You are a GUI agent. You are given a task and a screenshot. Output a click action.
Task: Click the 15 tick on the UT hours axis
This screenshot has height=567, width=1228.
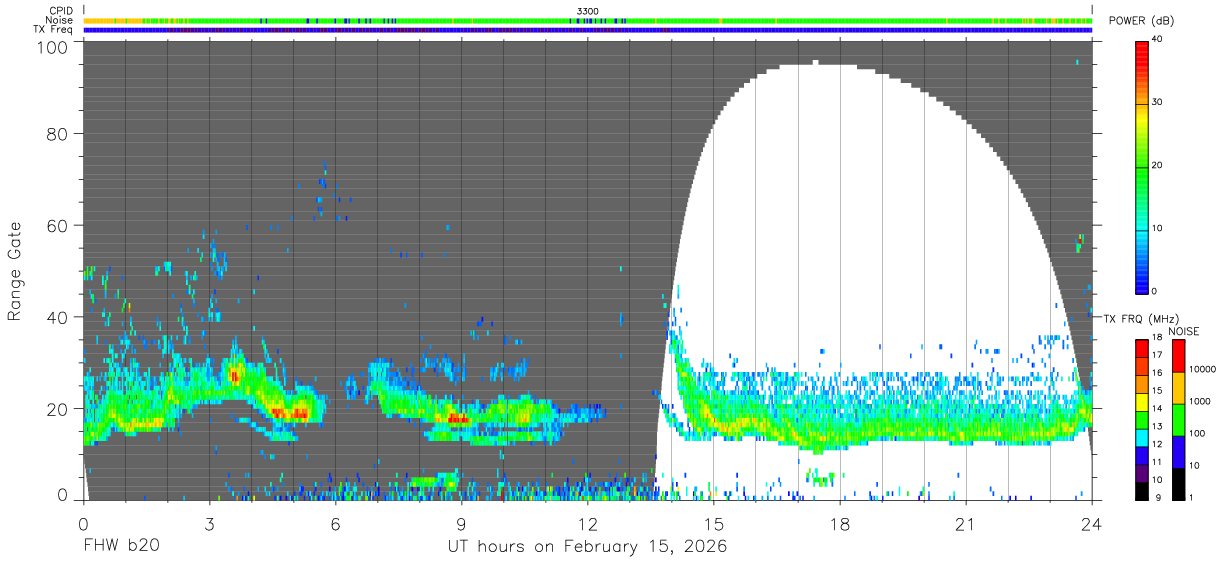tap(713, 524)
